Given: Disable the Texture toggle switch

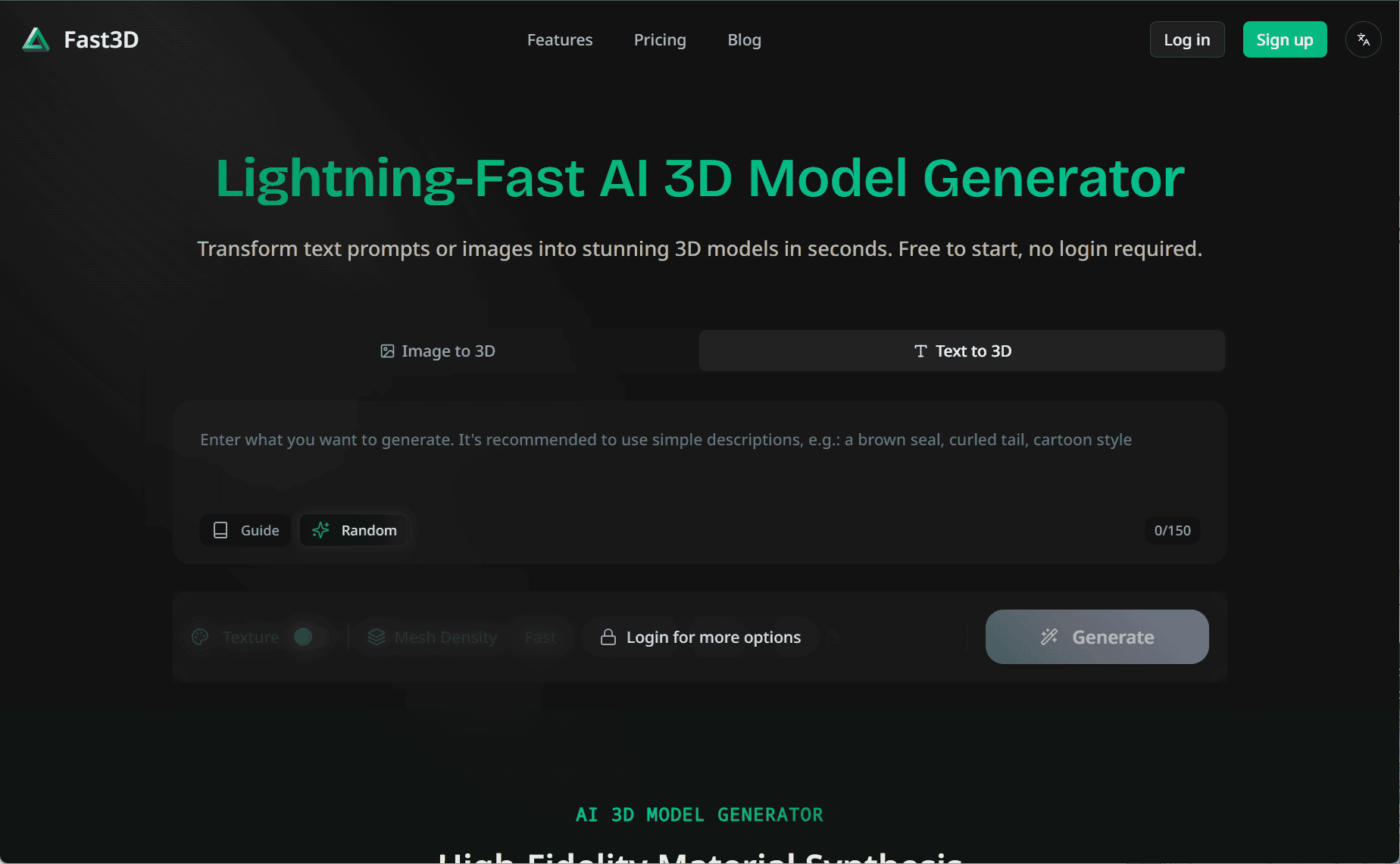Looking at the screenshot, I should point(306,637).
